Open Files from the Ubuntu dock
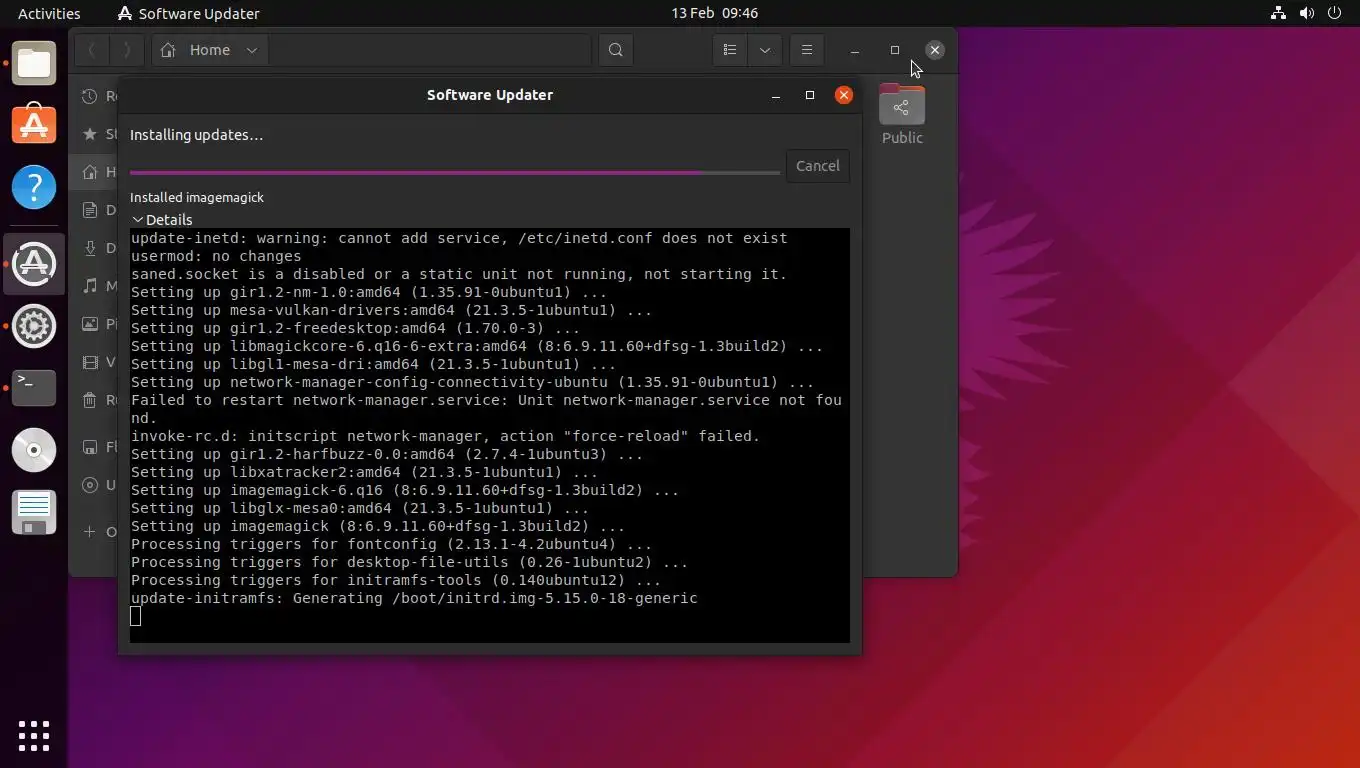Viewport: 1360px width, 768px height. [34, 63]
